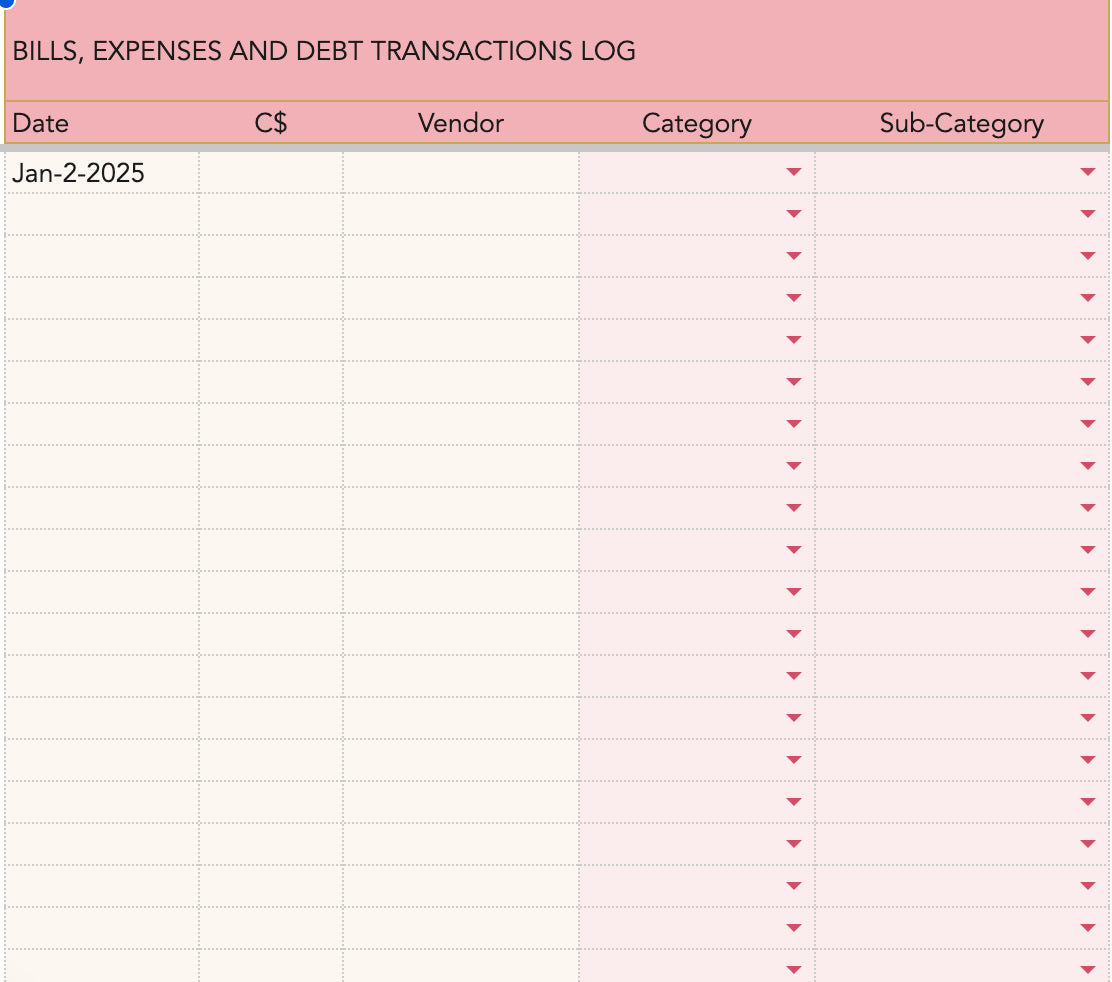
Task: Expand the Category dropdown in the second row
Action: (x=793, y=213)
